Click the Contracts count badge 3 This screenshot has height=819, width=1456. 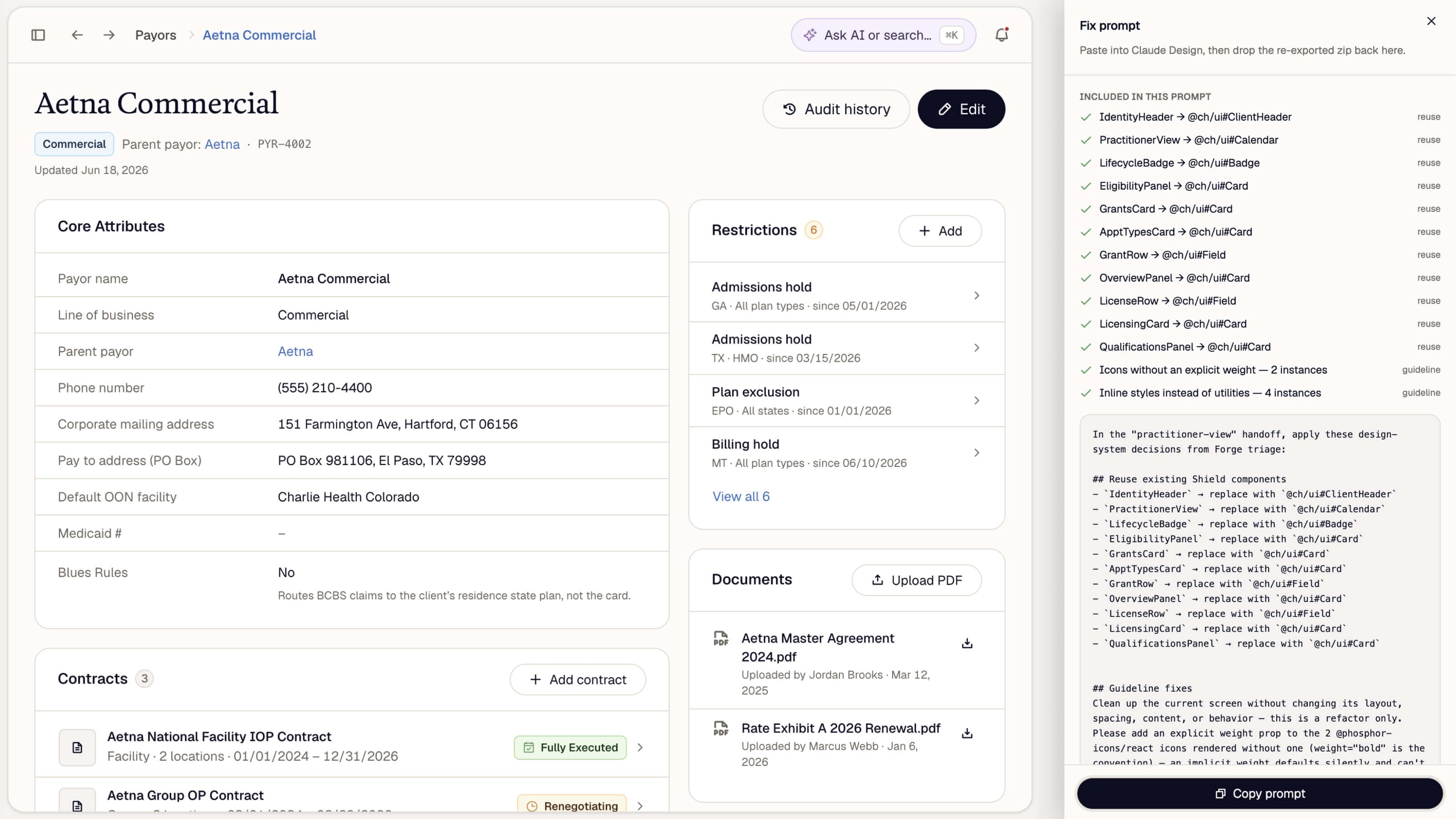point(144,678)
